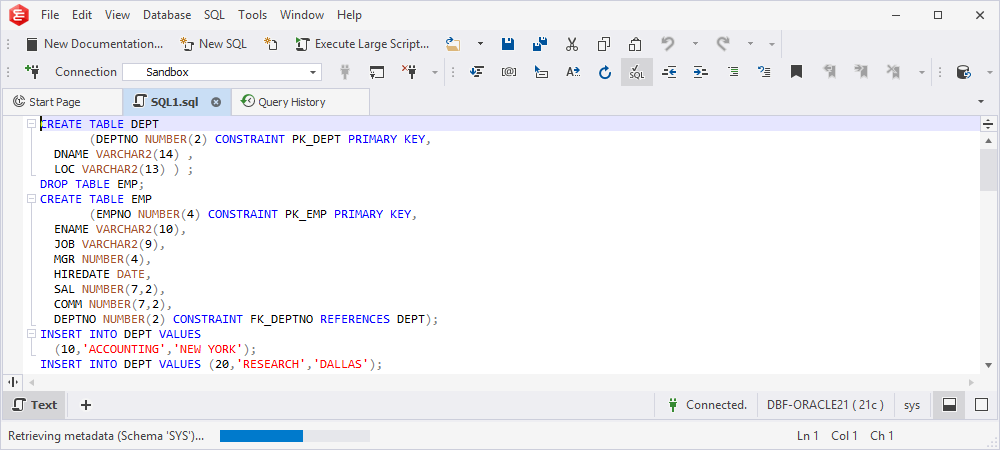
Task: Refresh the completion cache
Action: 605,72
